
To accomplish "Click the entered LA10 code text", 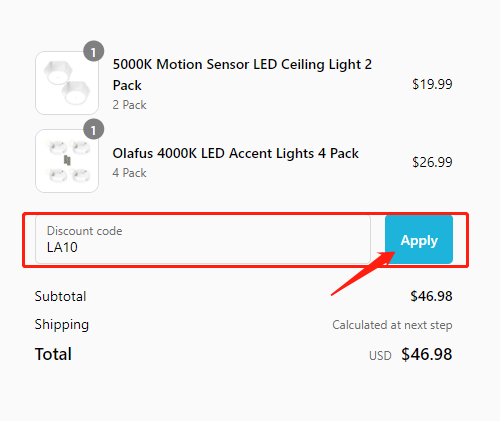I will pyautogui.click(x=62, y=247).
